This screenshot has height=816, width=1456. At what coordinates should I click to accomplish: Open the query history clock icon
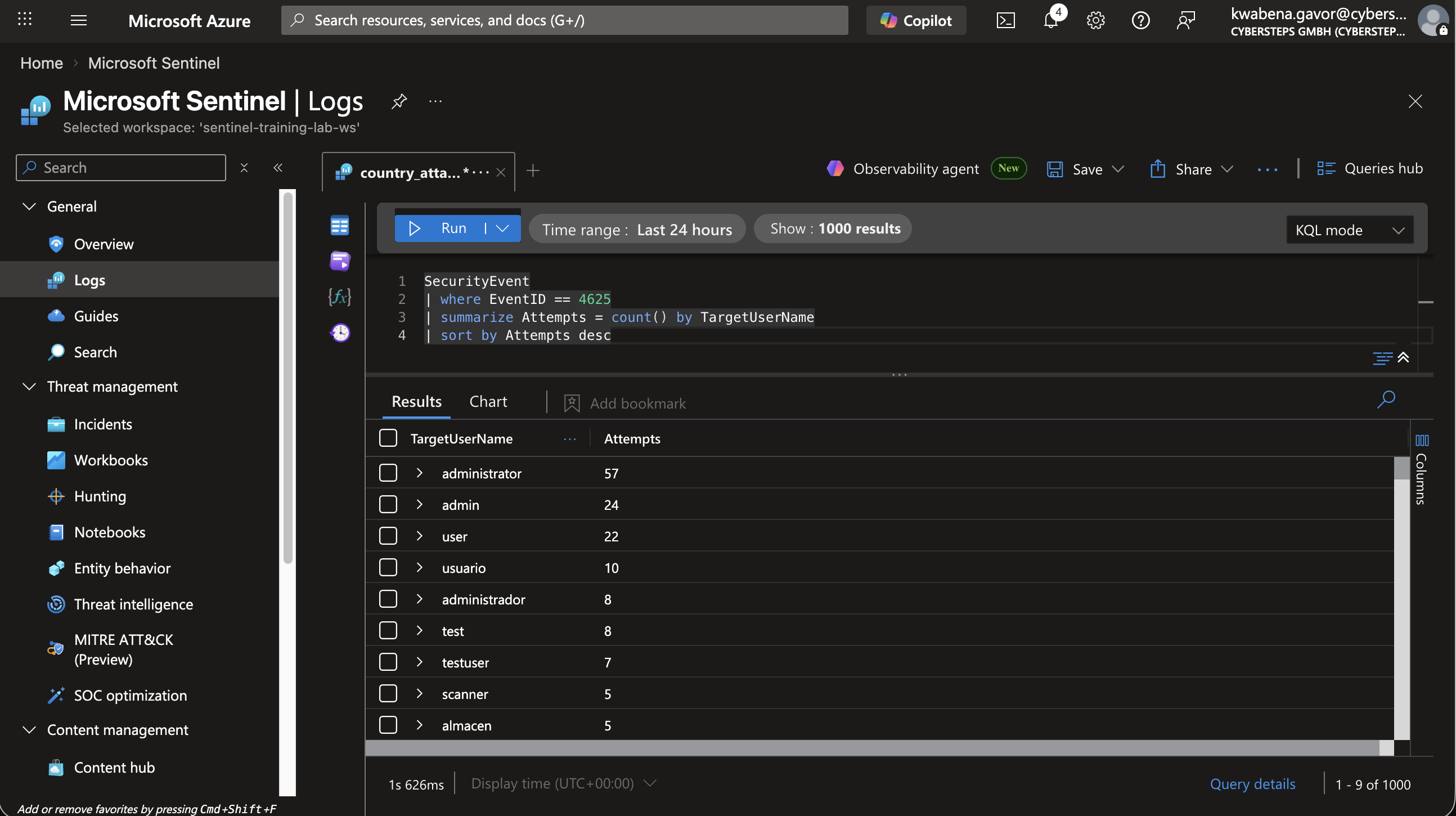(340, 333)
